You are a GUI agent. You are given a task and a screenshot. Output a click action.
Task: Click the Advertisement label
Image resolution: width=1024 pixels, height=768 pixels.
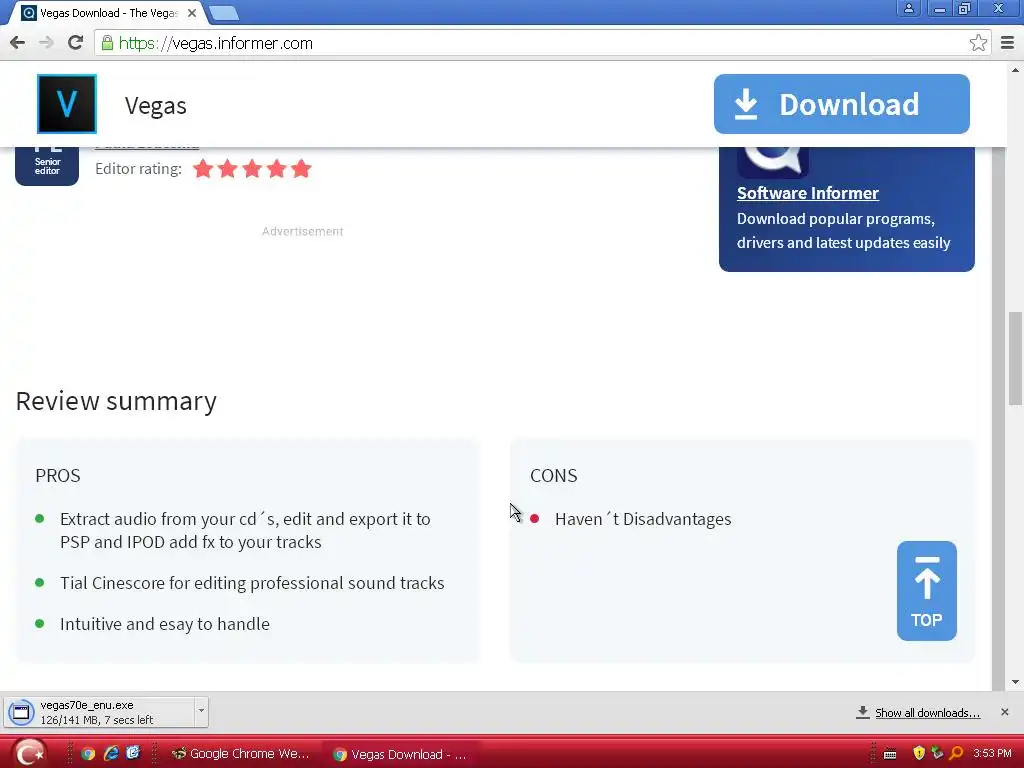point(302,231)
